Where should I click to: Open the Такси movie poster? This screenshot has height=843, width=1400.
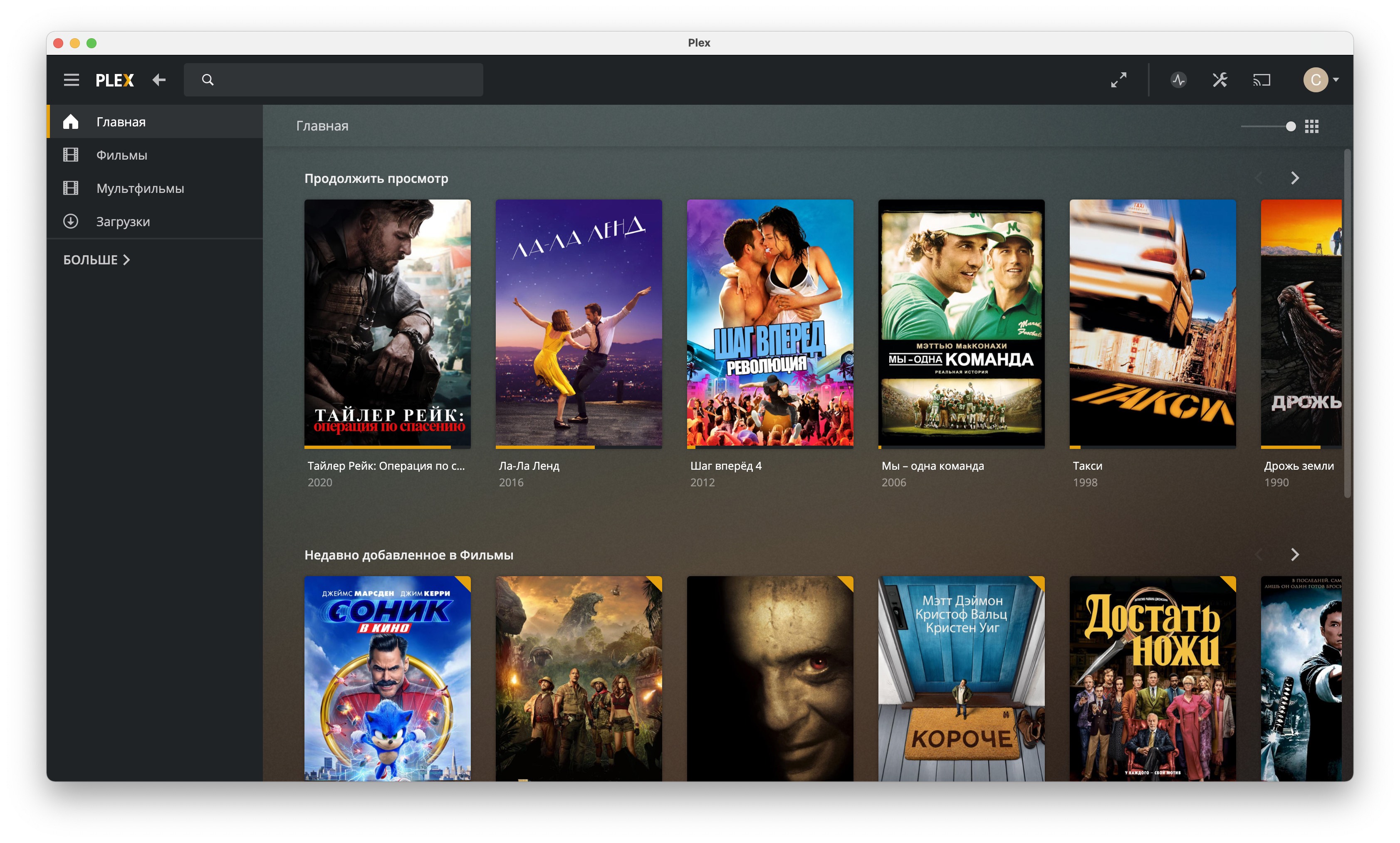pos(1152,322)
